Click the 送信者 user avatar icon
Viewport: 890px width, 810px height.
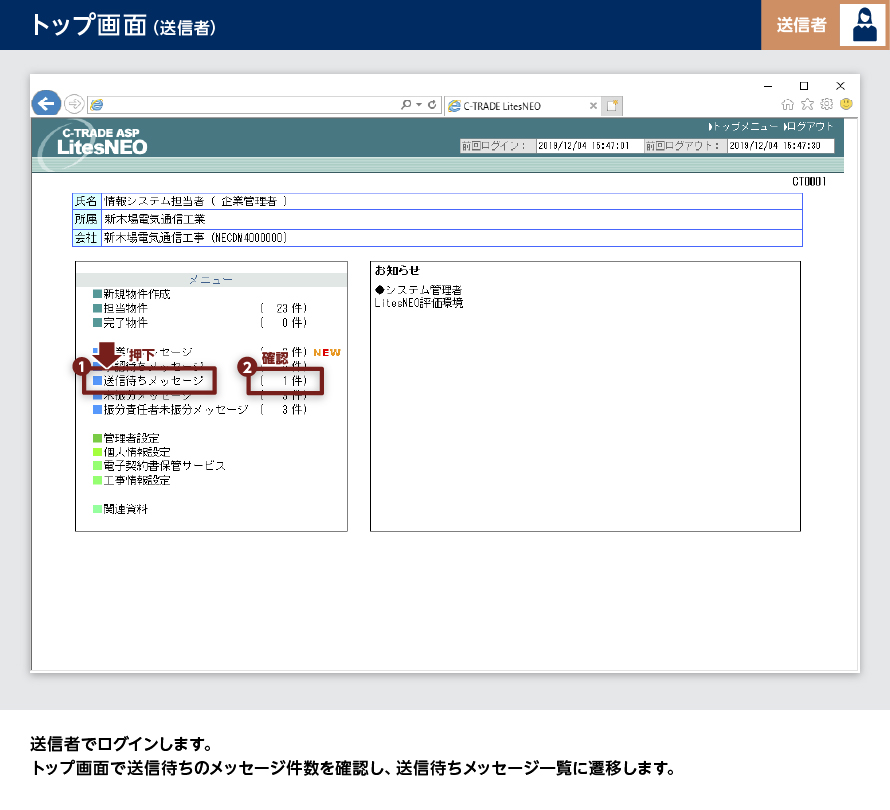(862, 25)
